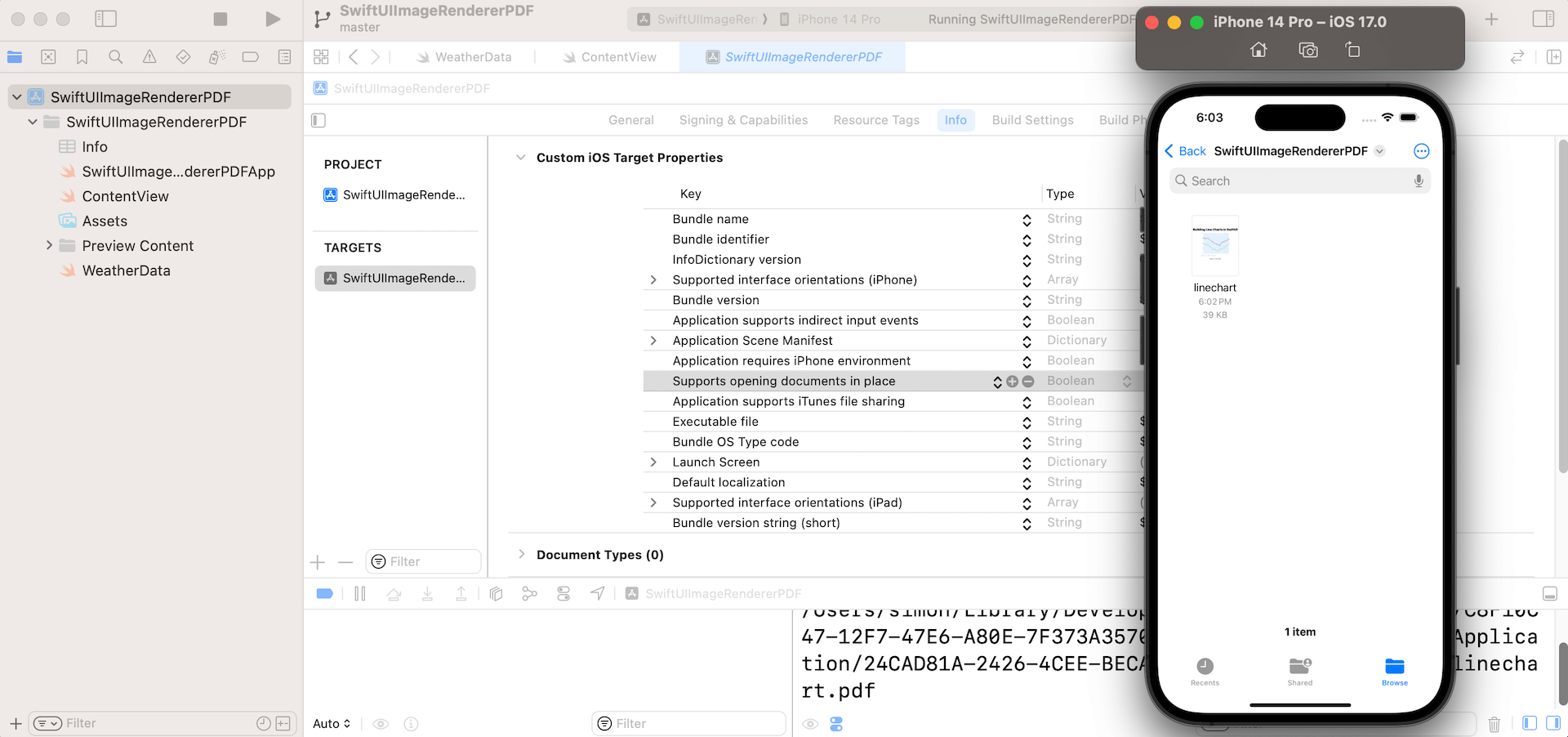Click the Files app Search field
Screen dimensions: 1568x737
(1299, 181)
